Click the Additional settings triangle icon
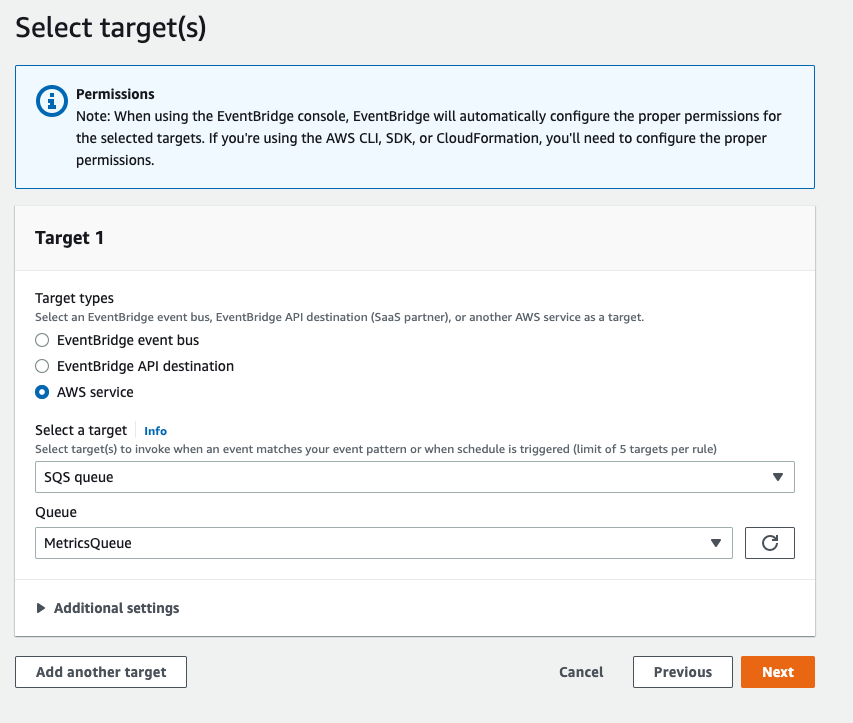853x723 pixels. [40, 608]
